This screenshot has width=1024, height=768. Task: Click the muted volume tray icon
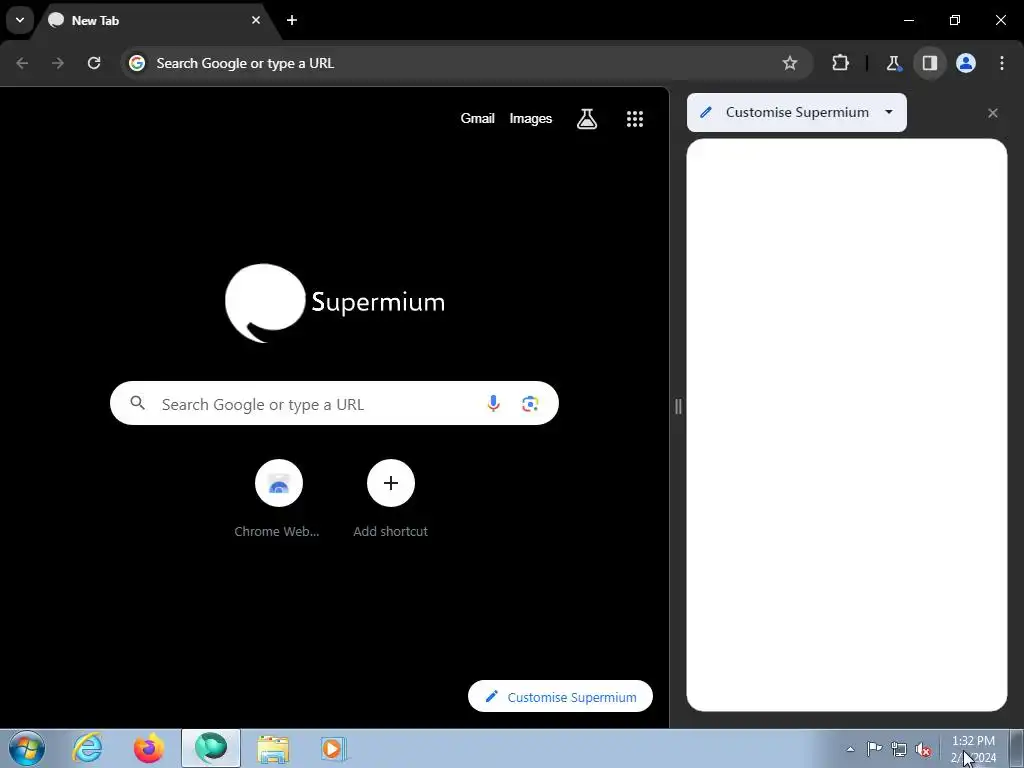pos(923,749)
